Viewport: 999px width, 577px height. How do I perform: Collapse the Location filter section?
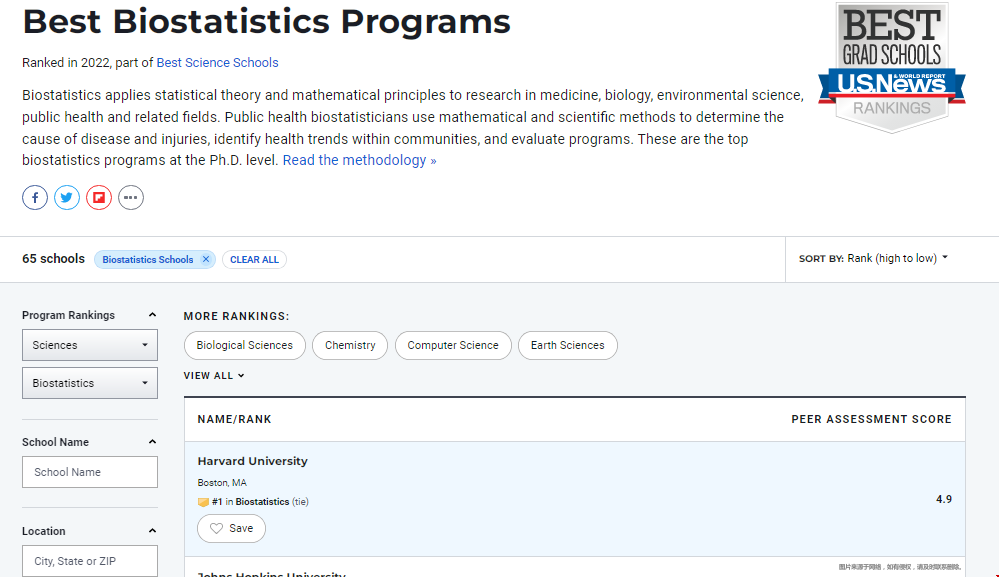pos(152,531)
